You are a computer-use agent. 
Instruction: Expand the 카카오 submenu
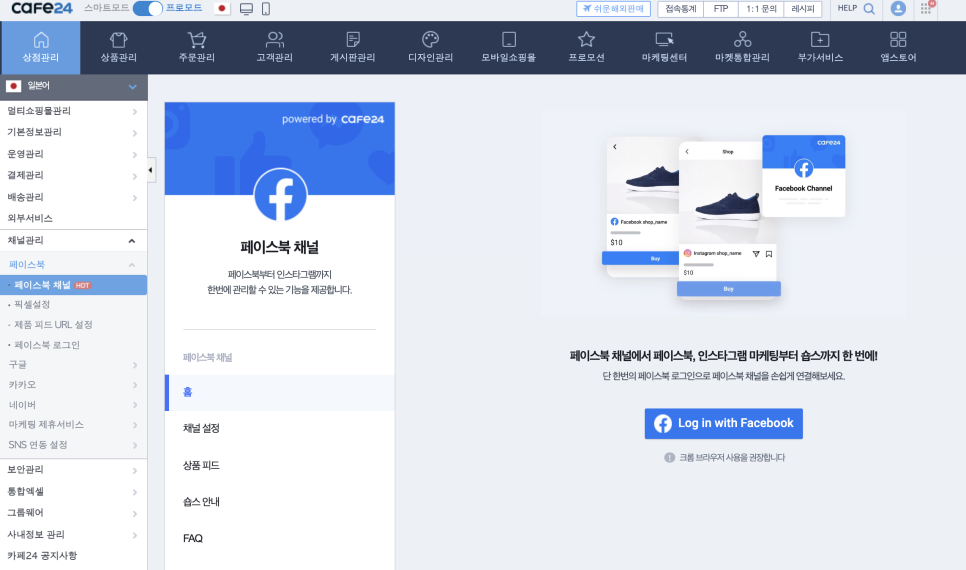pyautogui.click(x=74, y=385)
